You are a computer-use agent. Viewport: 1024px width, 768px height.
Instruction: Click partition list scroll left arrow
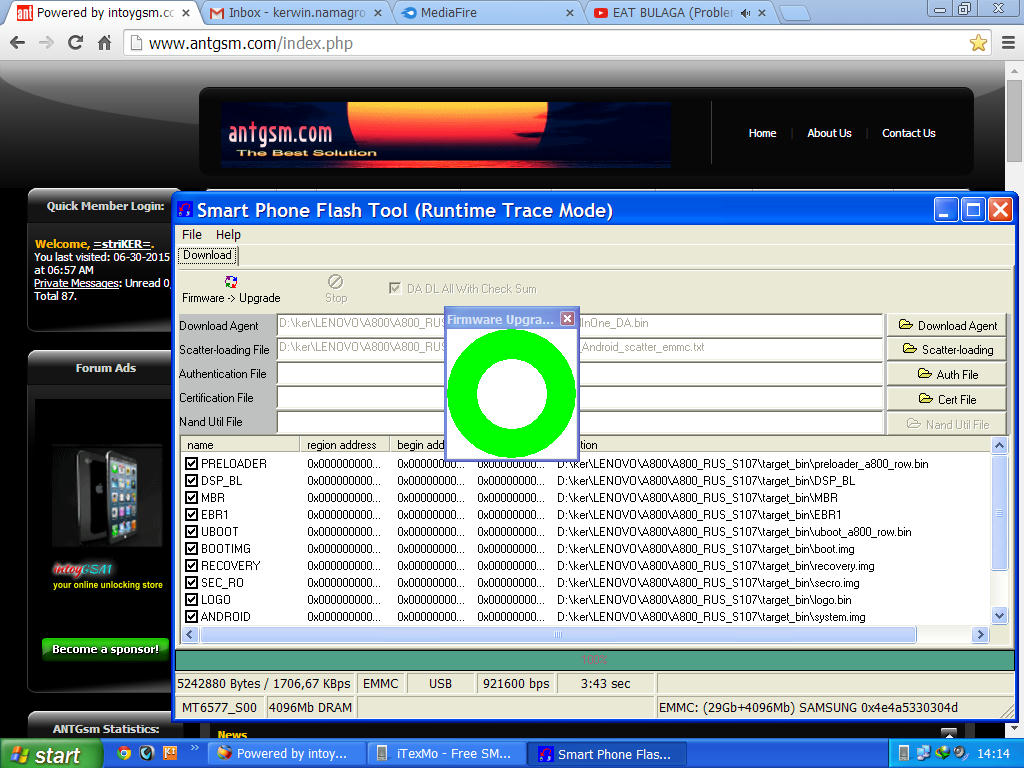[x=190, y=634]
